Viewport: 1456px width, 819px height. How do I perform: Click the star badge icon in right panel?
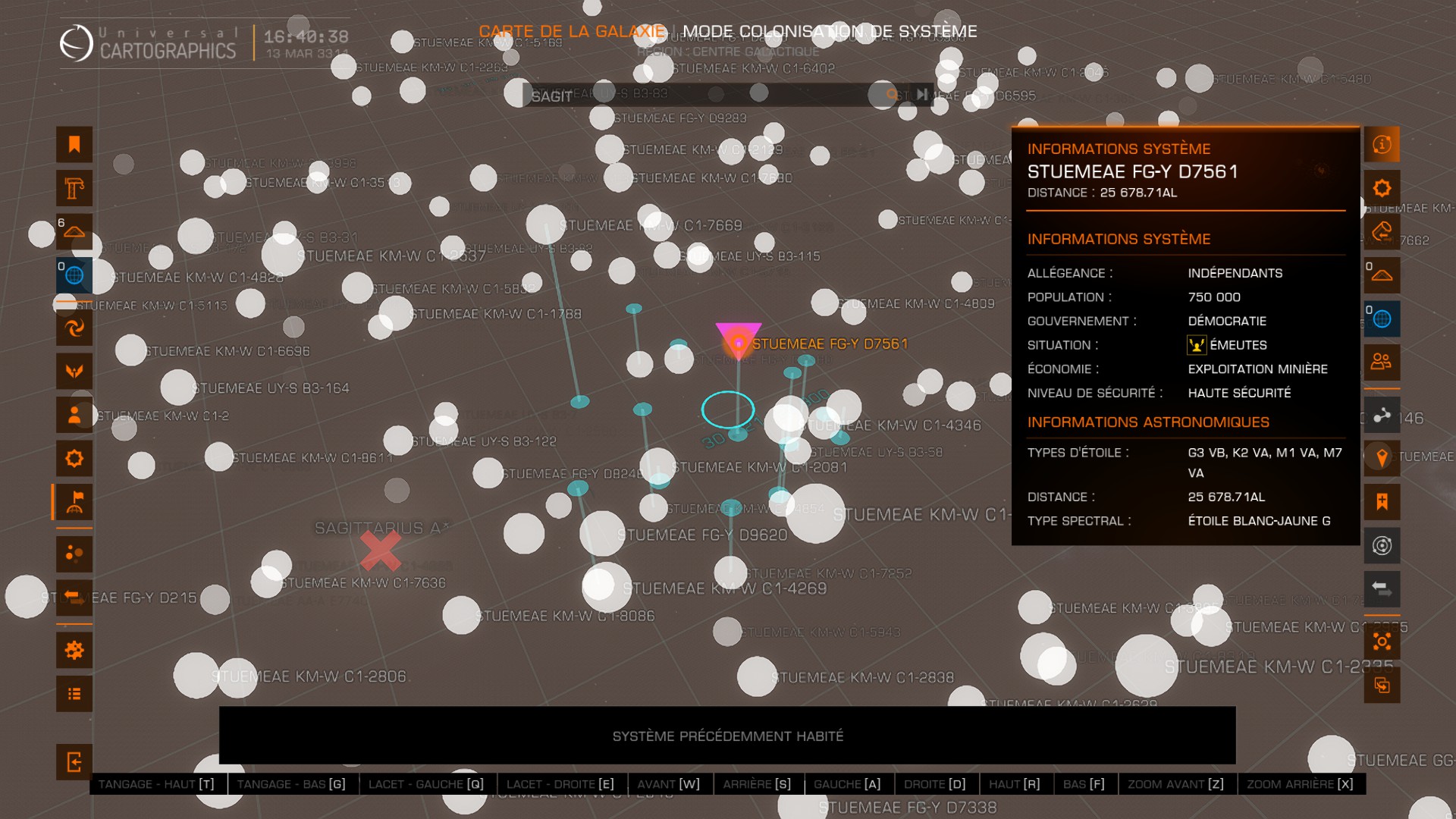(x=1382, y=188)
